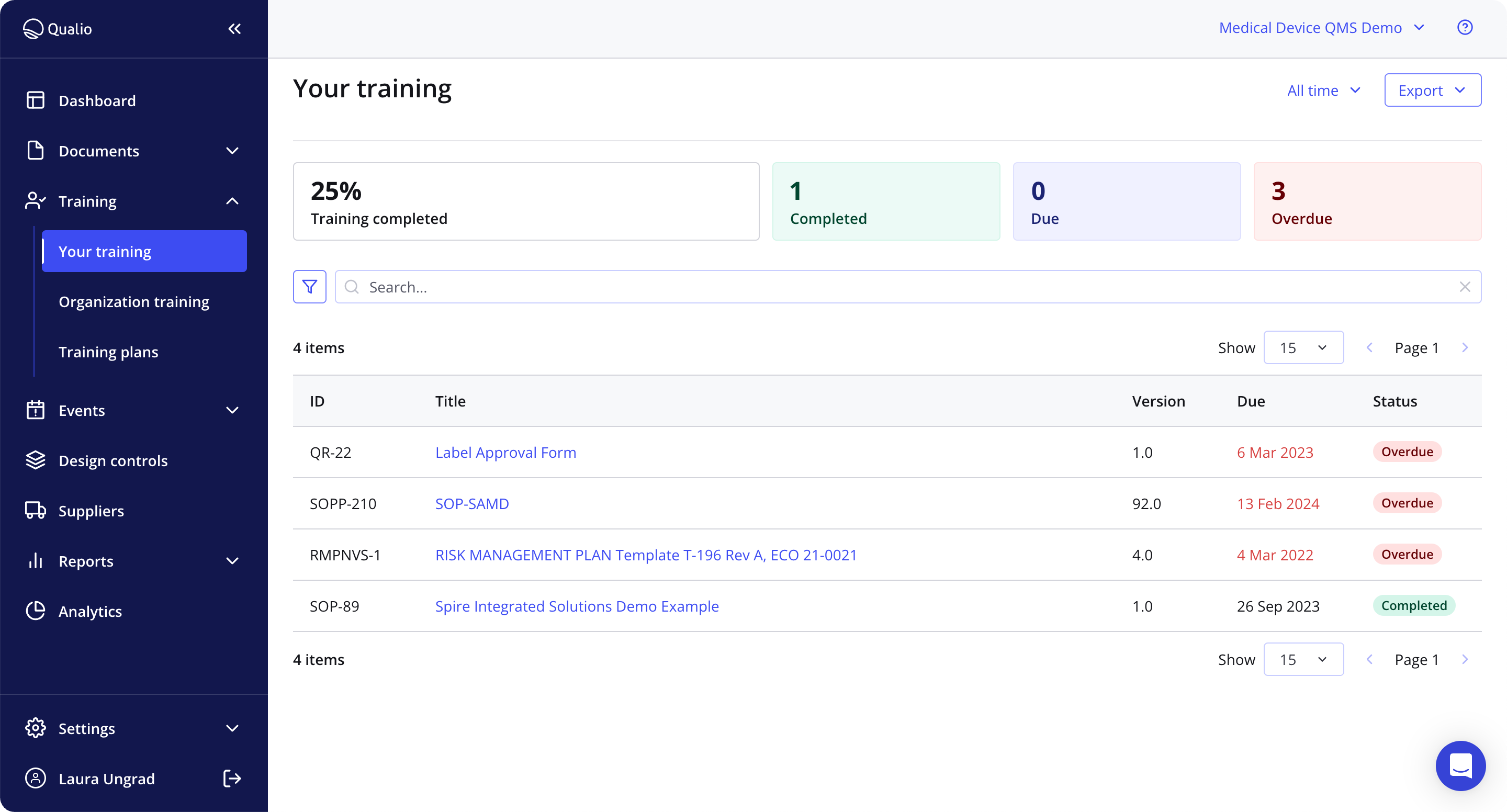Viewport: 1507px width, 812px height.
Task: Click the Design controls icon
Action: pyautogui.click(x=35, y=460)
